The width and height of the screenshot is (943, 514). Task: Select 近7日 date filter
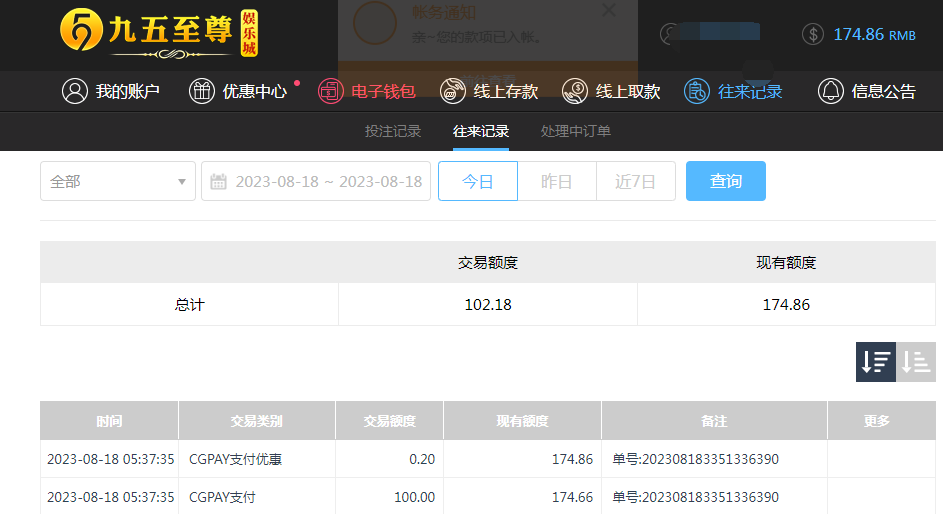click(x=636, y=181)
